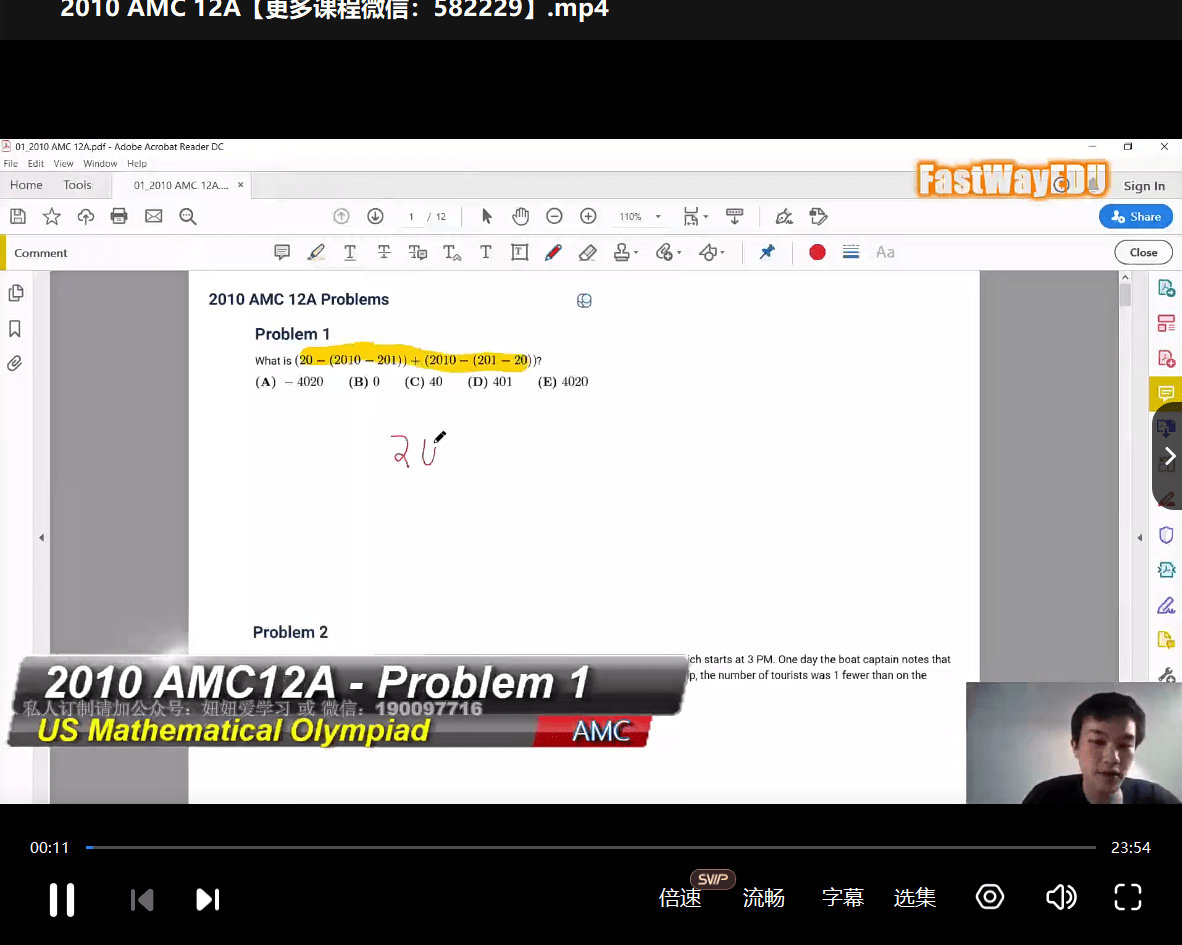Select the sticky note comment tool
This screenshot has width=1182, height=945.
282,252
